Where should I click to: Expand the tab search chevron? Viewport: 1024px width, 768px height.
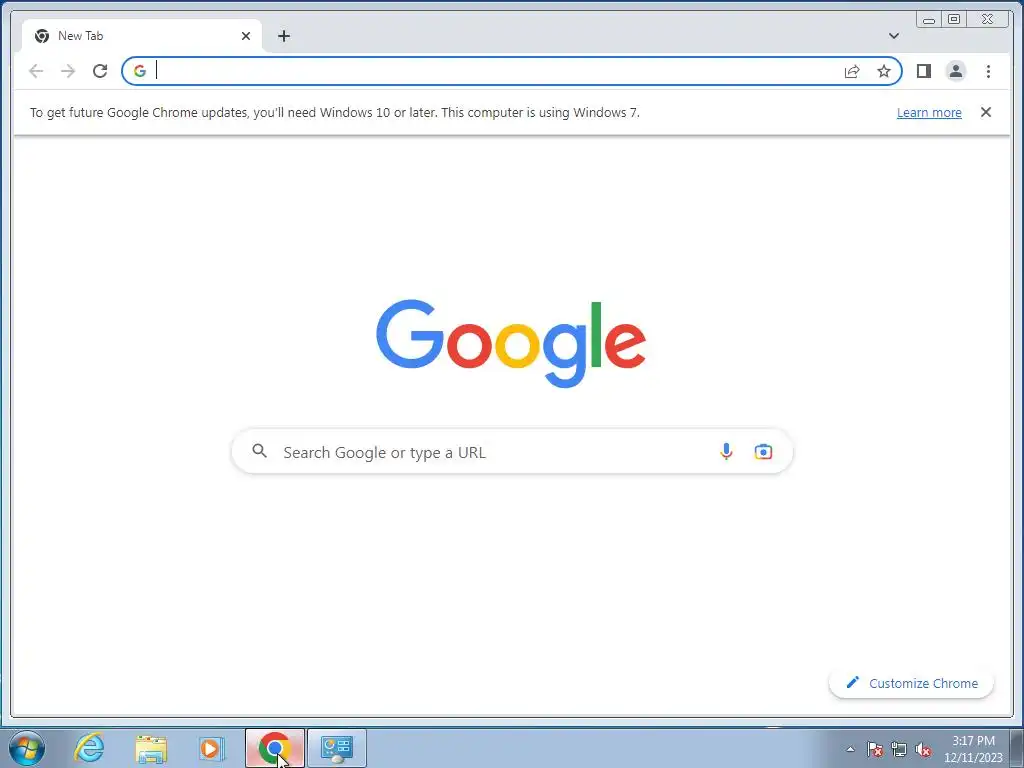(893, 36)
